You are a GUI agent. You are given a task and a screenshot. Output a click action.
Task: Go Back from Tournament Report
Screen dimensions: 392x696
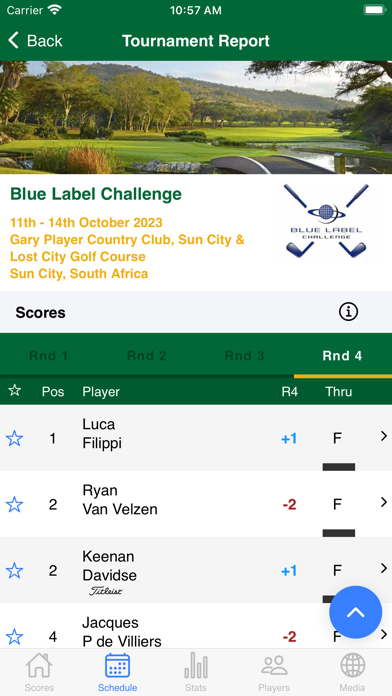pos(35,41)
